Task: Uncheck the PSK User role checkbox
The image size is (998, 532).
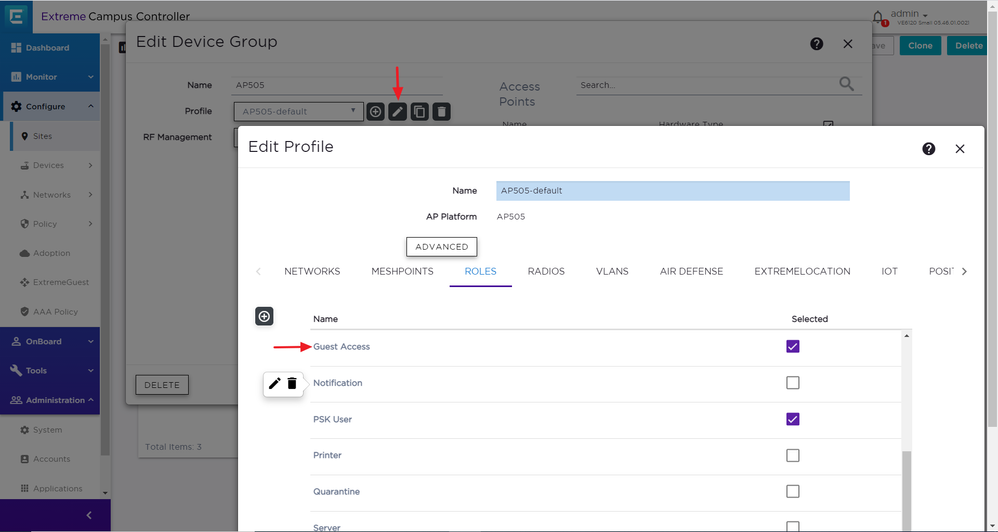Action: pyautogui.click(x=792, y=419)
